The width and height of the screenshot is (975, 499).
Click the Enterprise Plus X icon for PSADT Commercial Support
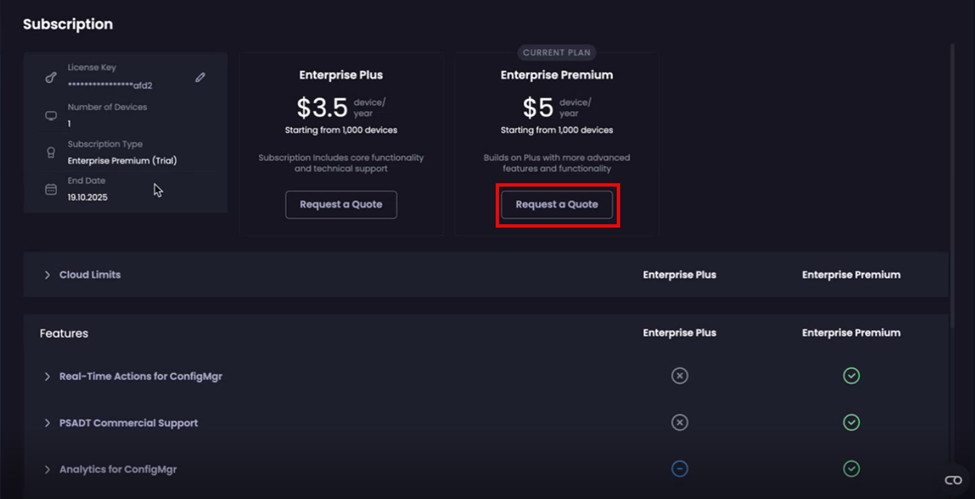tap(680, 422)
